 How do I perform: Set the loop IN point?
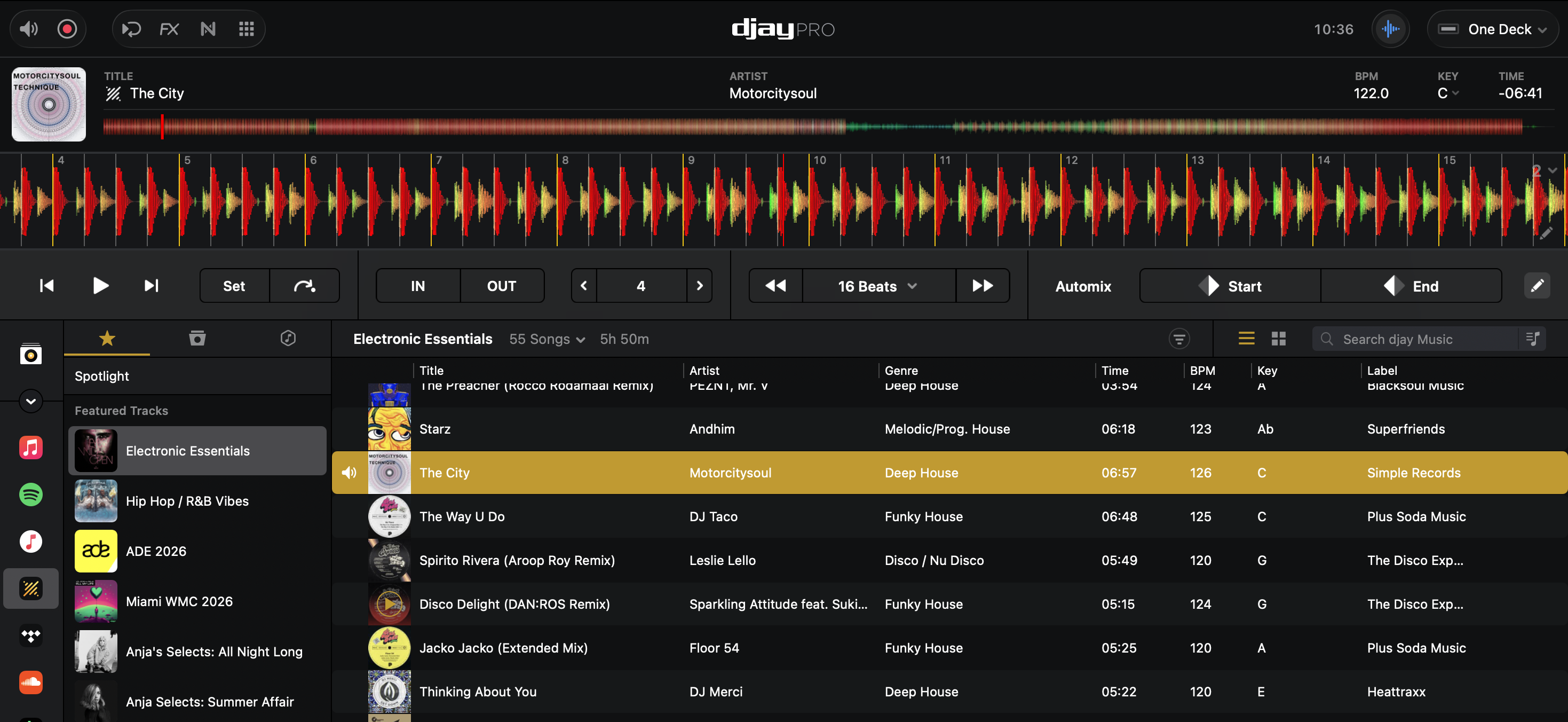pos(418,286)
